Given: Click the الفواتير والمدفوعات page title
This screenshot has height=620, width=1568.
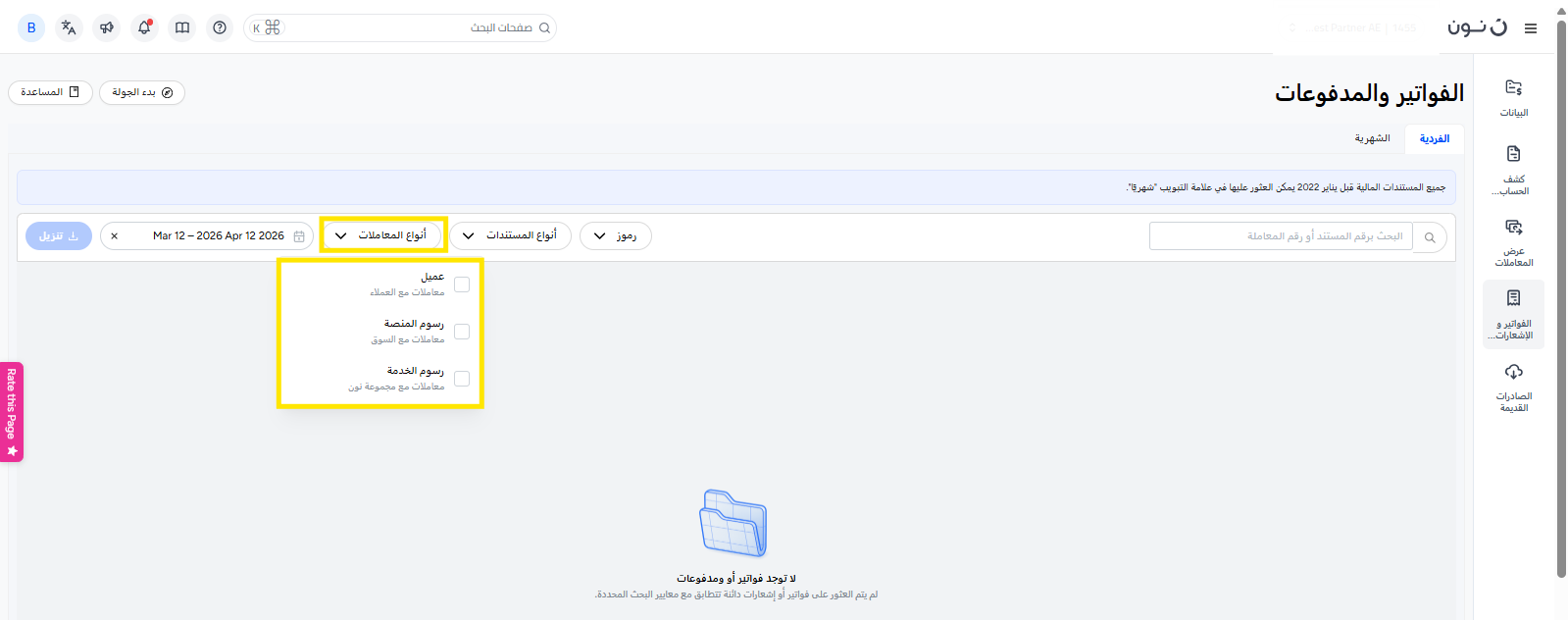Looking at the screenshot, I should (1369, 93).
